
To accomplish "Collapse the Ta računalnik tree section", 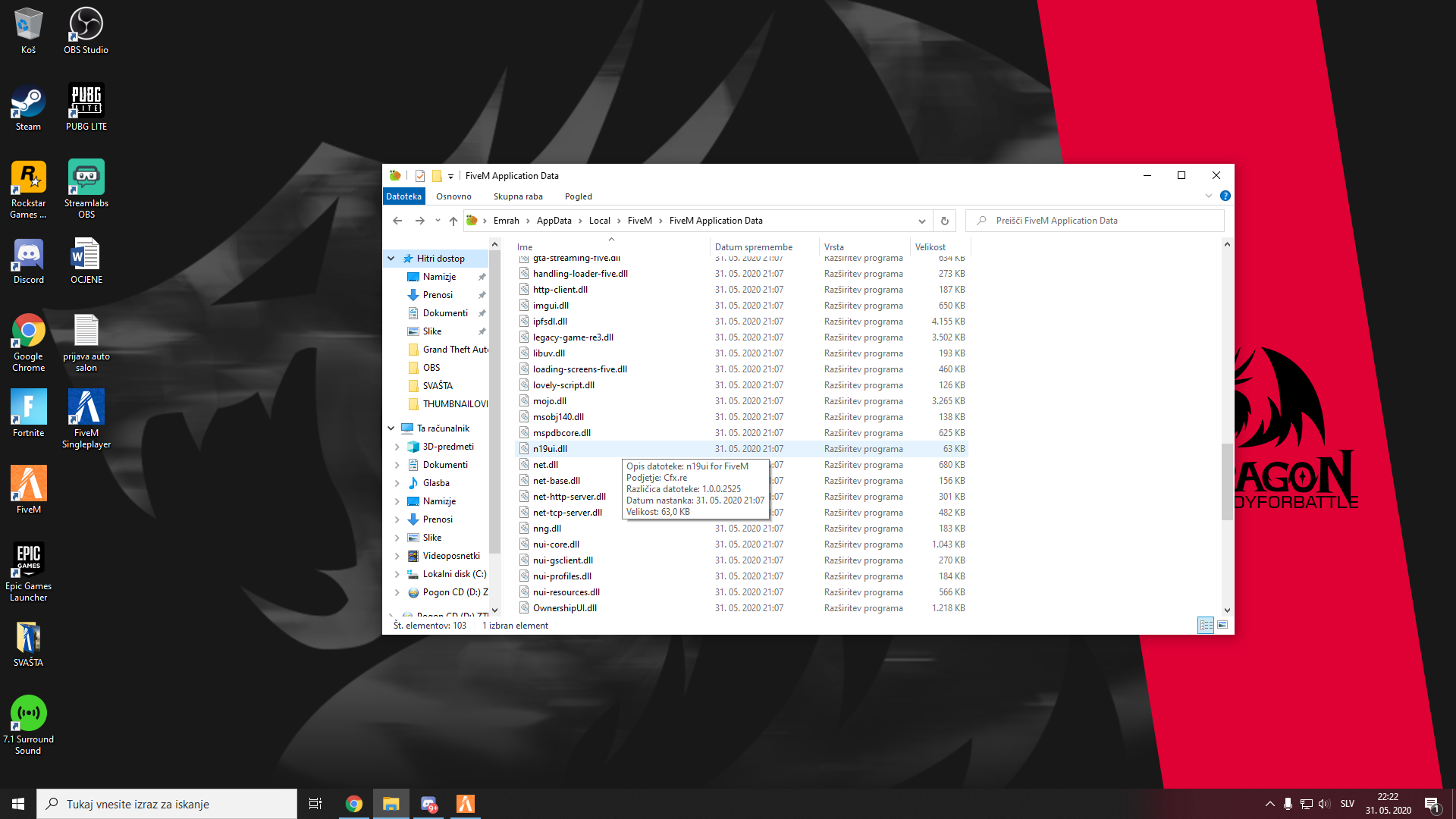I will [x=391, y=428].
